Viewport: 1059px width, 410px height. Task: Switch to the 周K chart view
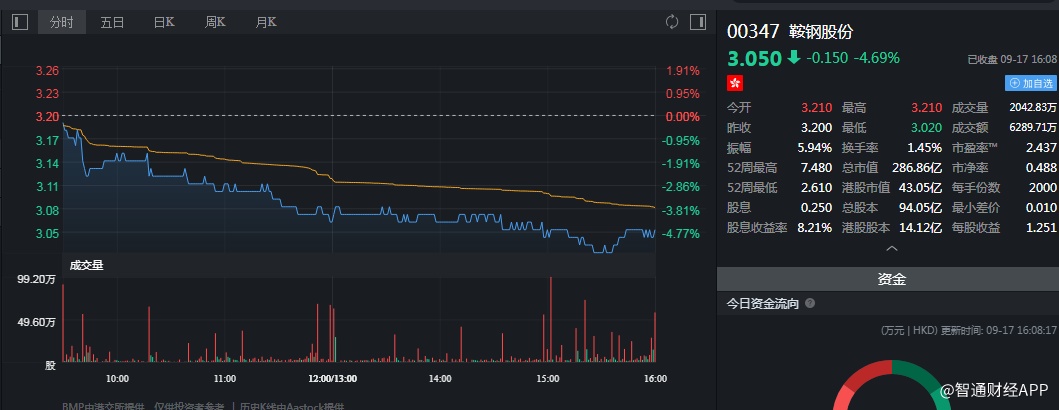[216, 21]
